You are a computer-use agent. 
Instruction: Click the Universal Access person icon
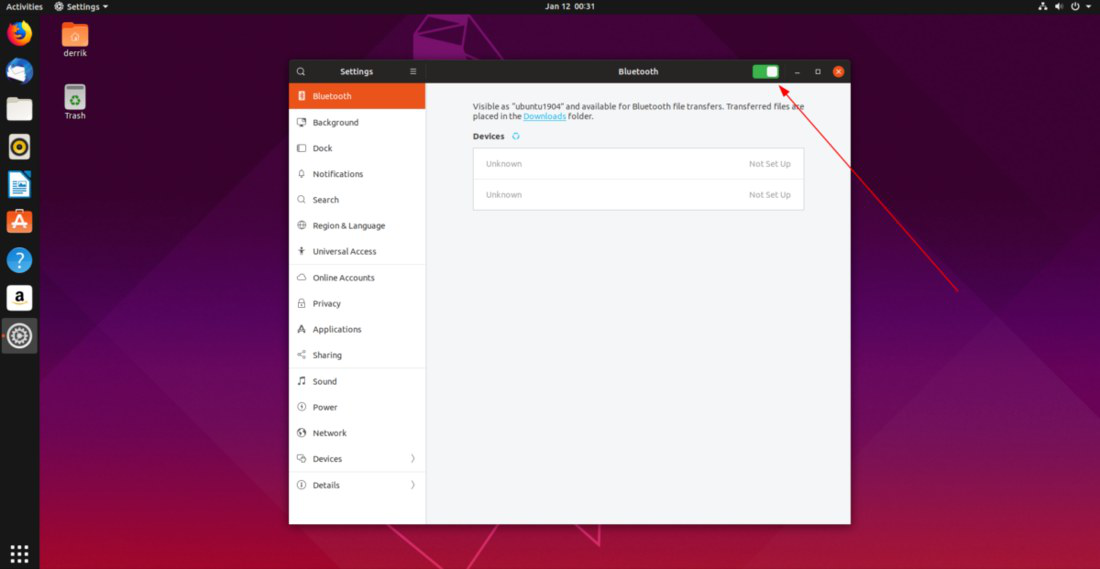click(302, 251)
